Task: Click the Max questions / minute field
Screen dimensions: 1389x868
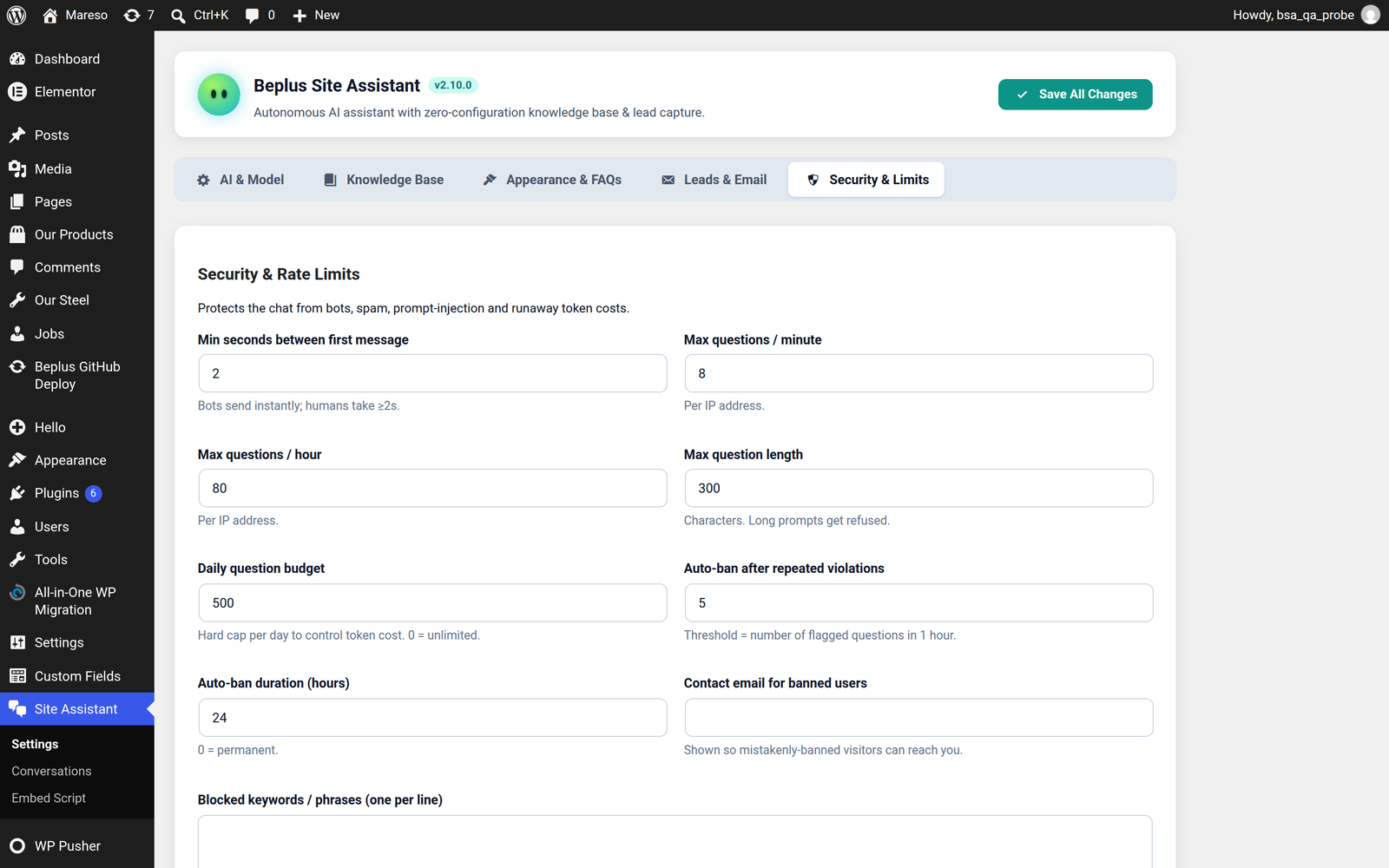Action: (918, 373)
